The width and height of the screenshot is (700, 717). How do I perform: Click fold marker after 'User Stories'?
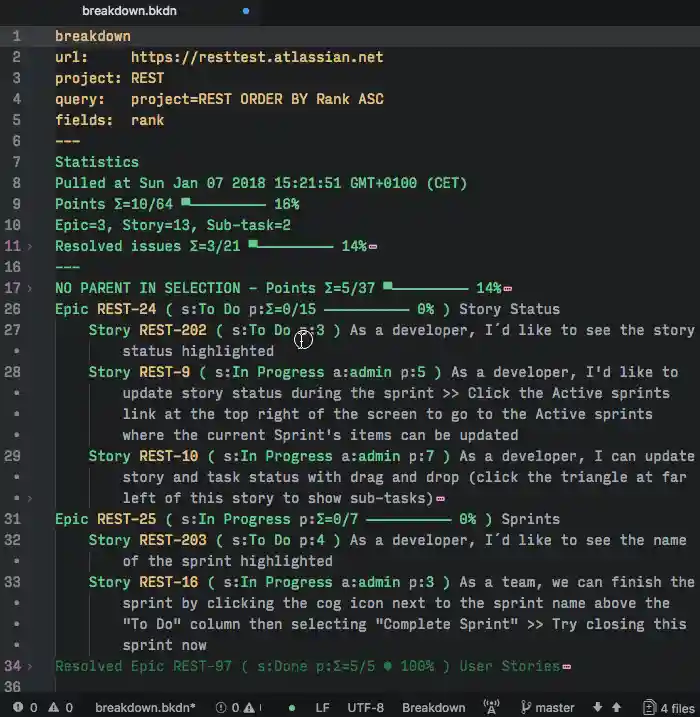pos(566,667)
